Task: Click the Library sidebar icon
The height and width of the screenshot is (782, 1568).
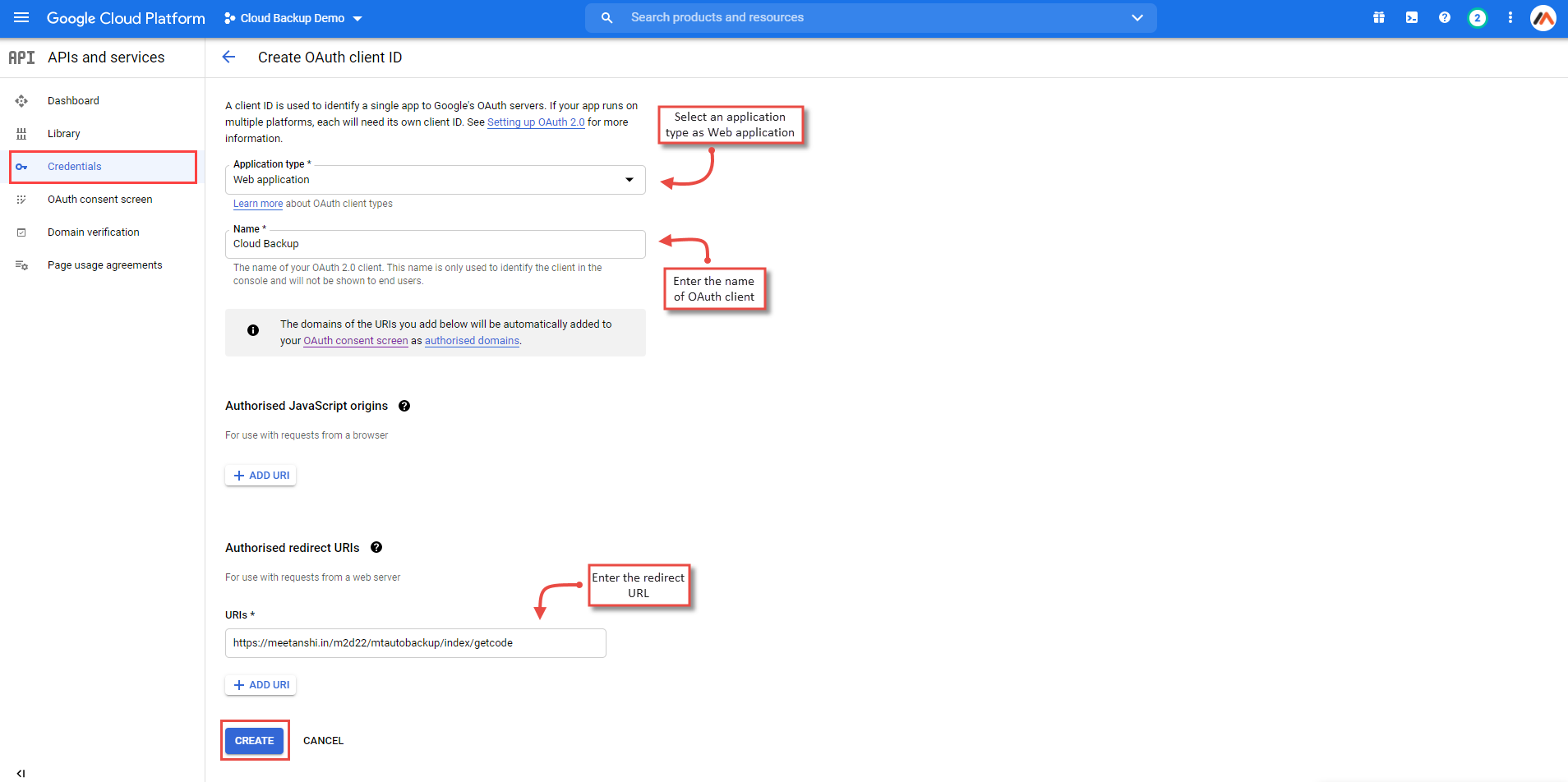Action: pyautogui.click(x=21, y=134)
